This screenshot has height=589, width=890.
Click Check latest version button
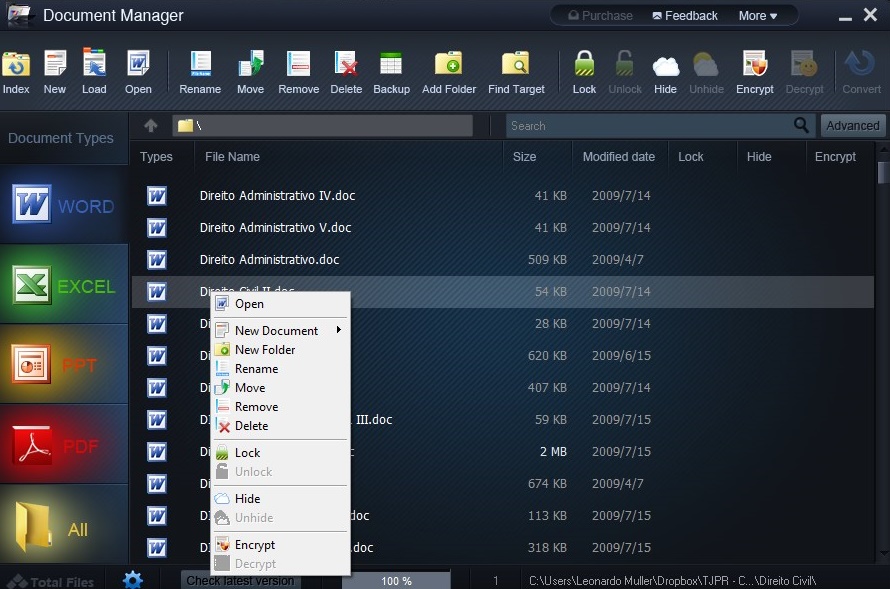coord(241,580)
